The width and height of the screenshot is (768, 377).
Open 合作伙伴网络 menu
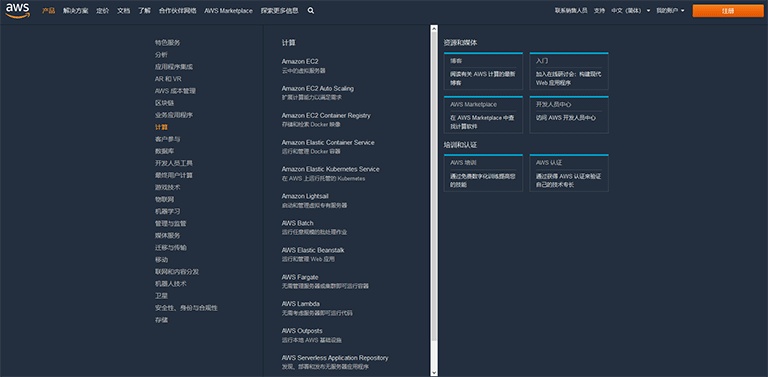coord(178,11)
